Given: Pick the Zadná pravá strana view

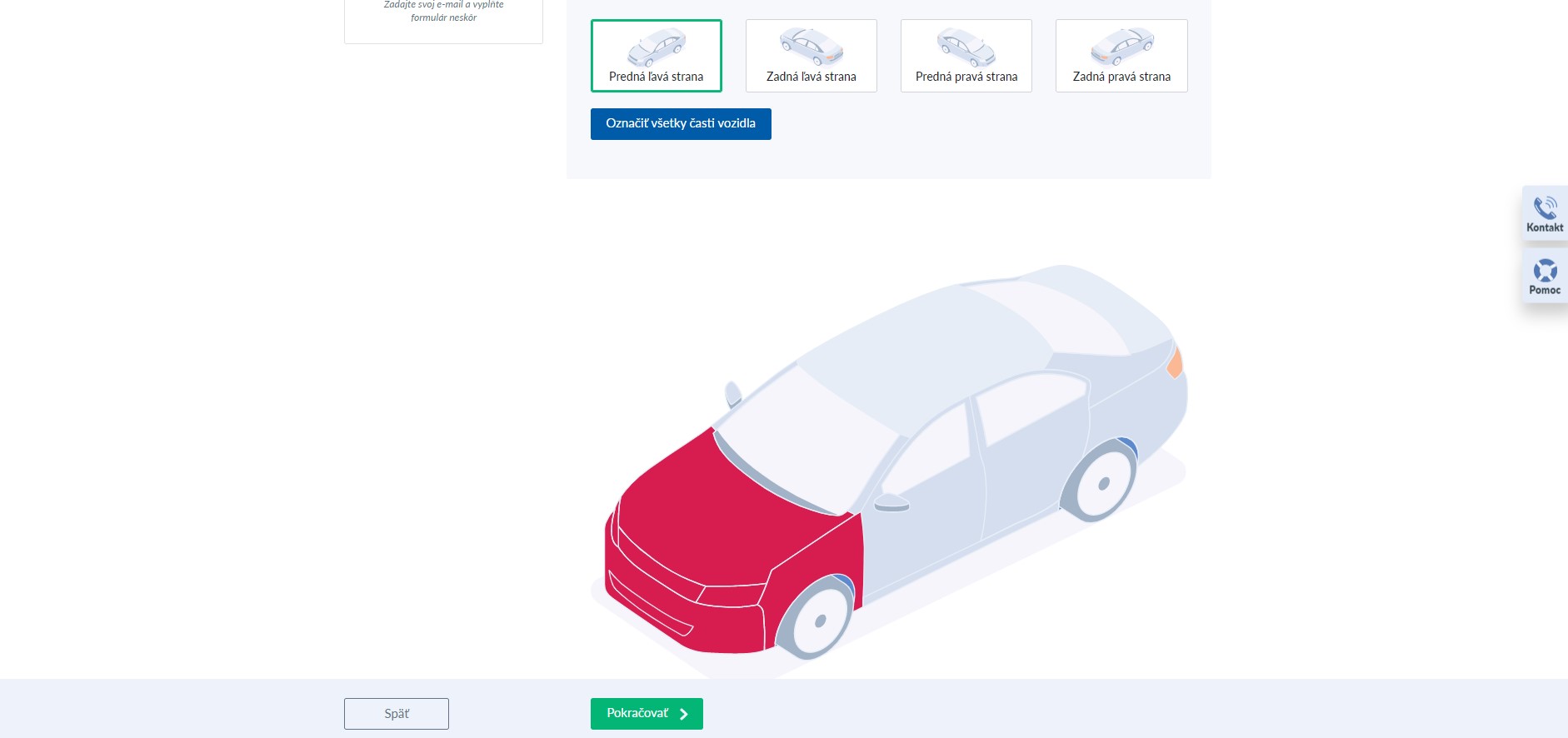Looking at the screenshot, I should coord(1121,56).
